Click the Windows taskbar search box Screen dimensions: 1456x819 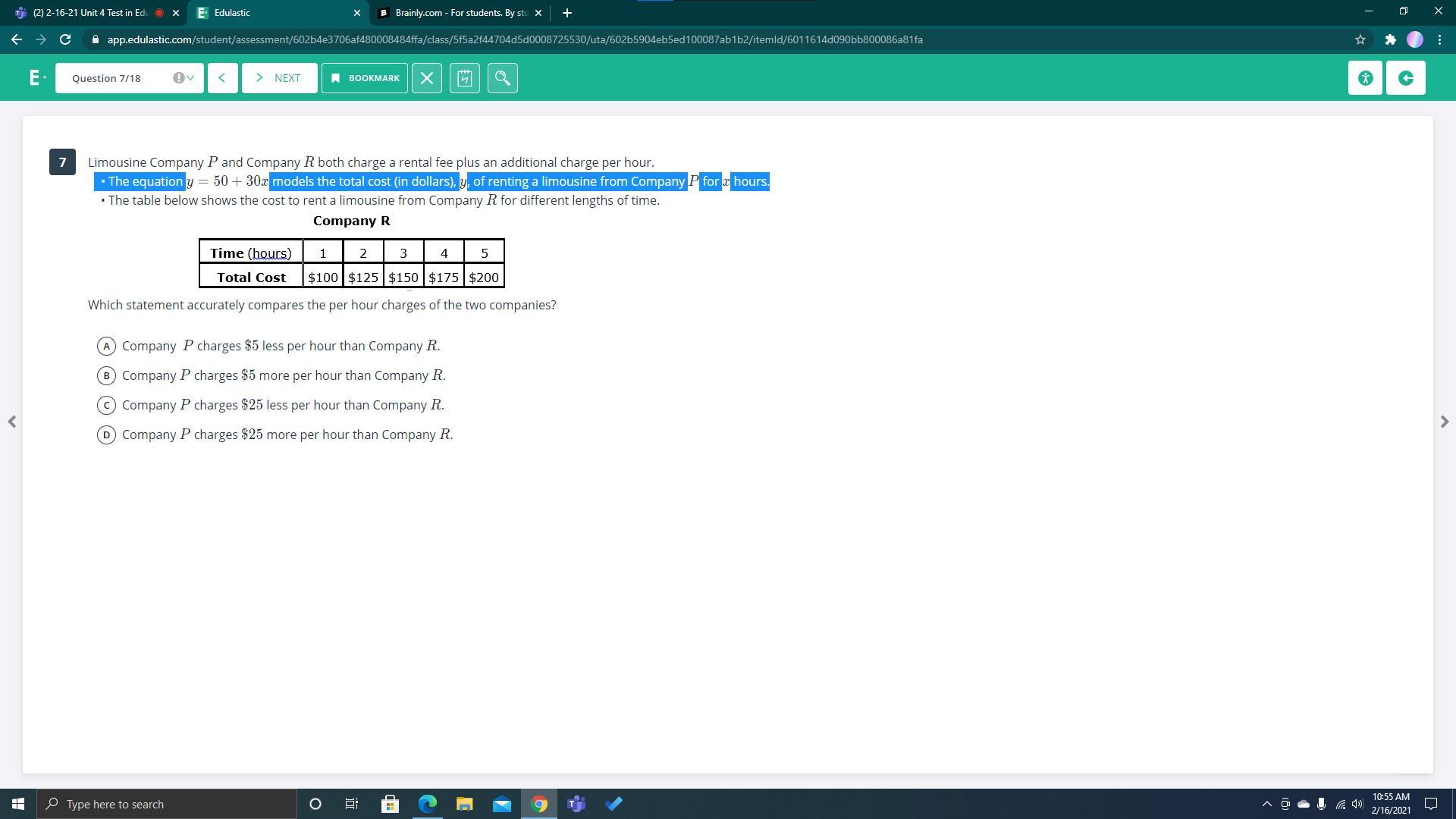[x=167, y=804]
